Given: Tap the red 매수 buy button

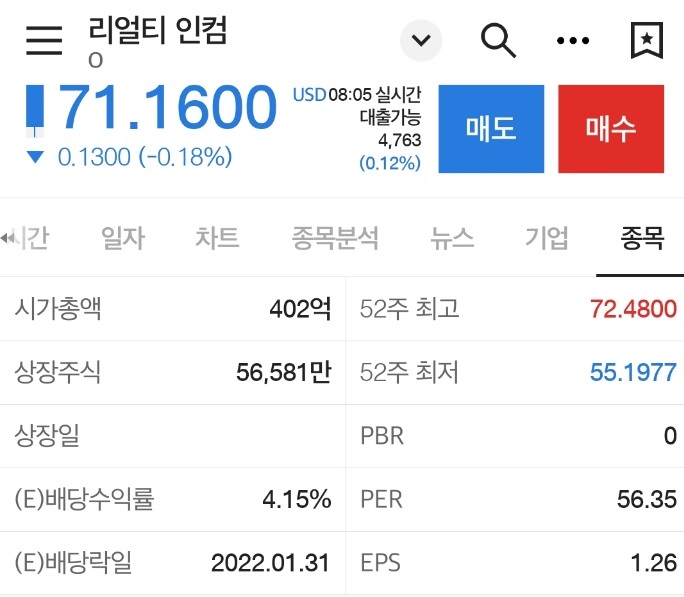Looking at the screenshot, I should click(611, 129).
